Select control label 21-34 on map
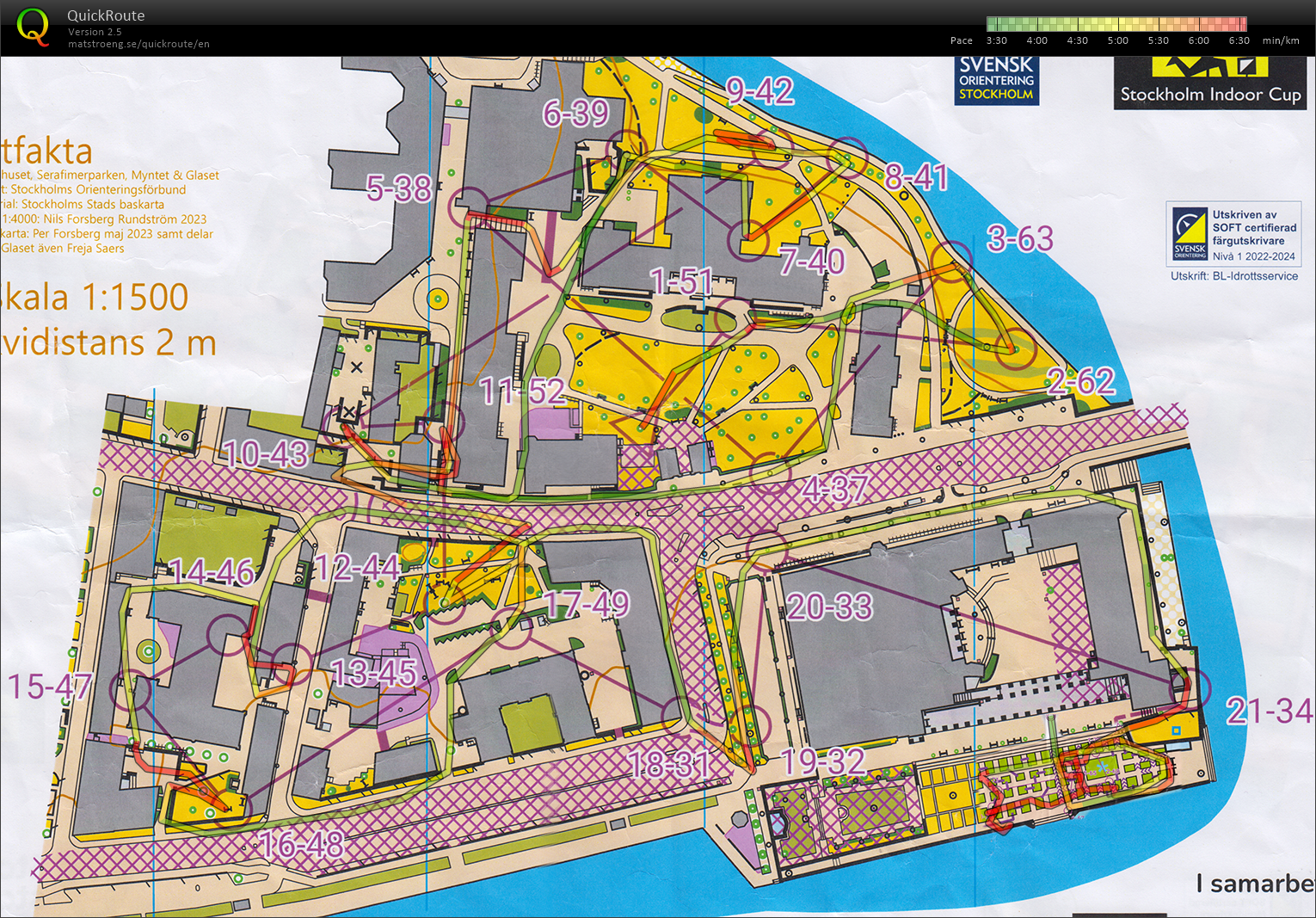1316x918 pixels. tap(1270, 711)
